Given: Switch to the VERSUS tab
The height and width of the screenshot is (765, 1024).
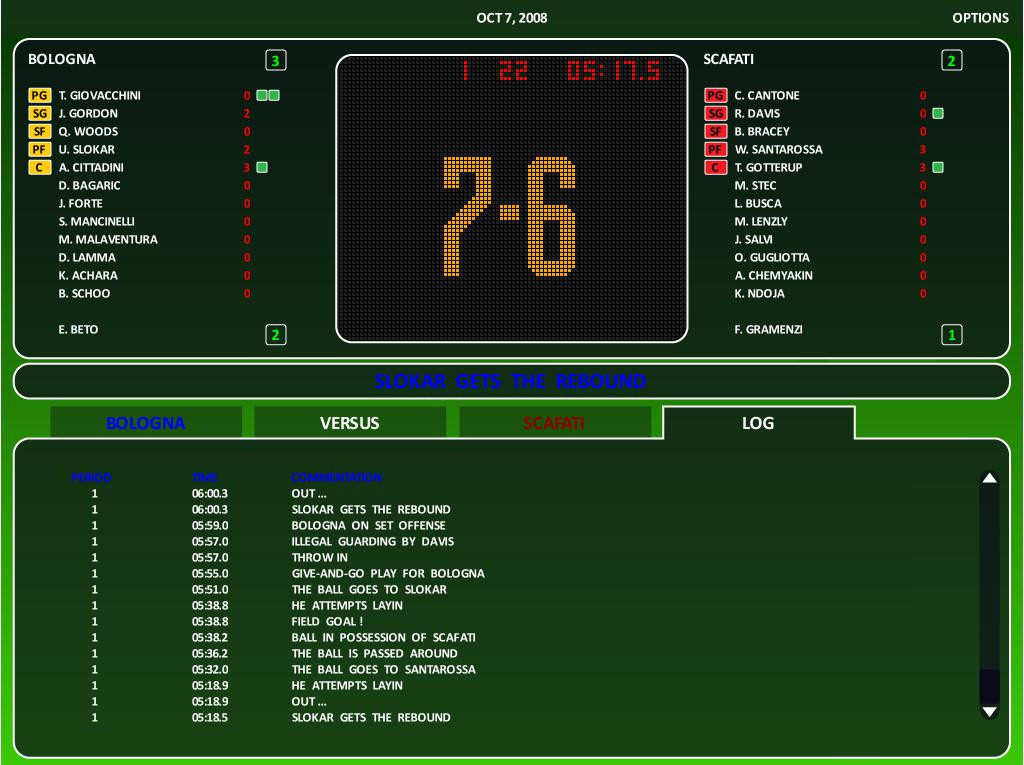Looking at the screenshot, I should (348, 423).
